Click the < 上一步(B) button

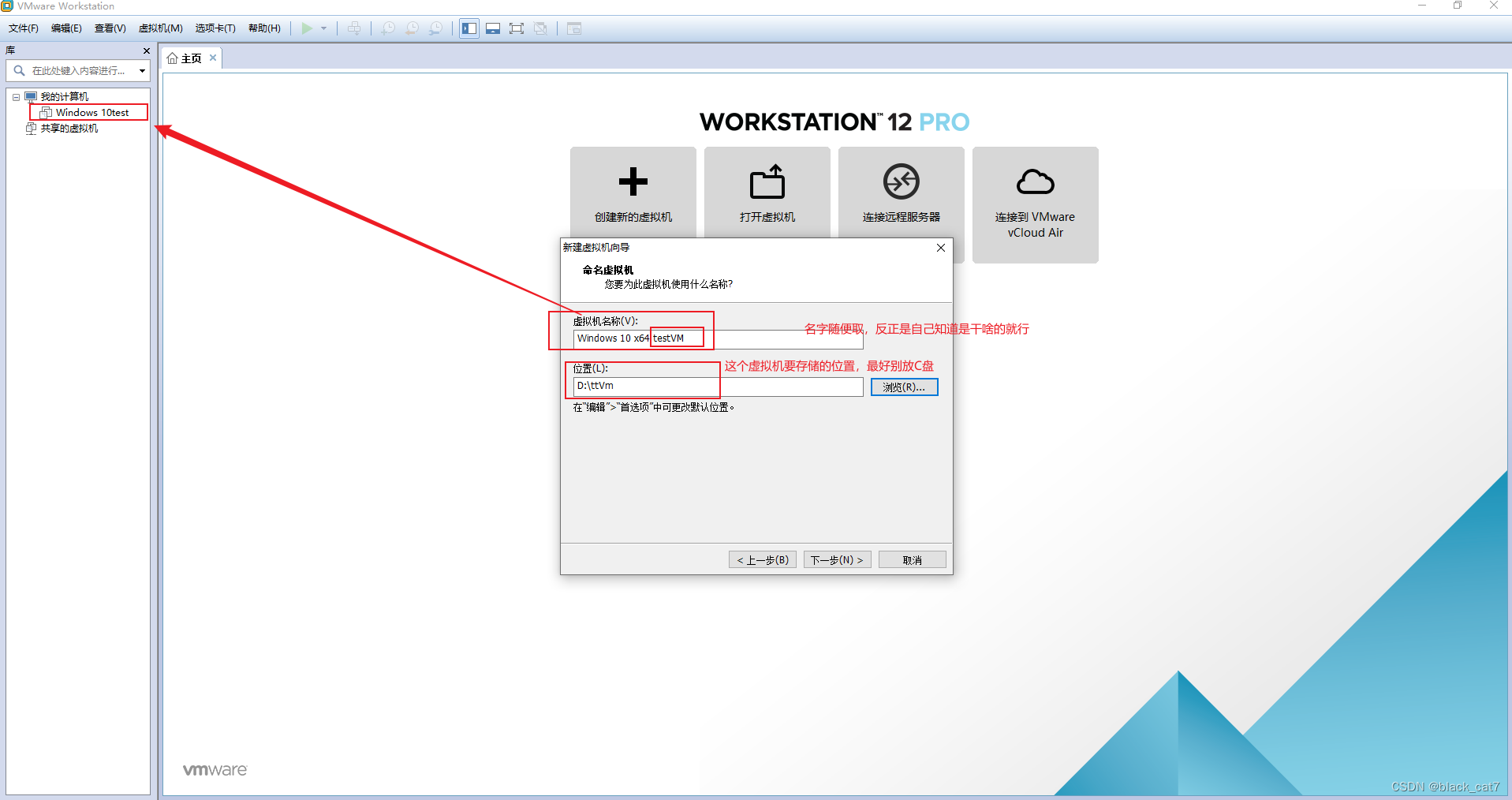[763, 560]
